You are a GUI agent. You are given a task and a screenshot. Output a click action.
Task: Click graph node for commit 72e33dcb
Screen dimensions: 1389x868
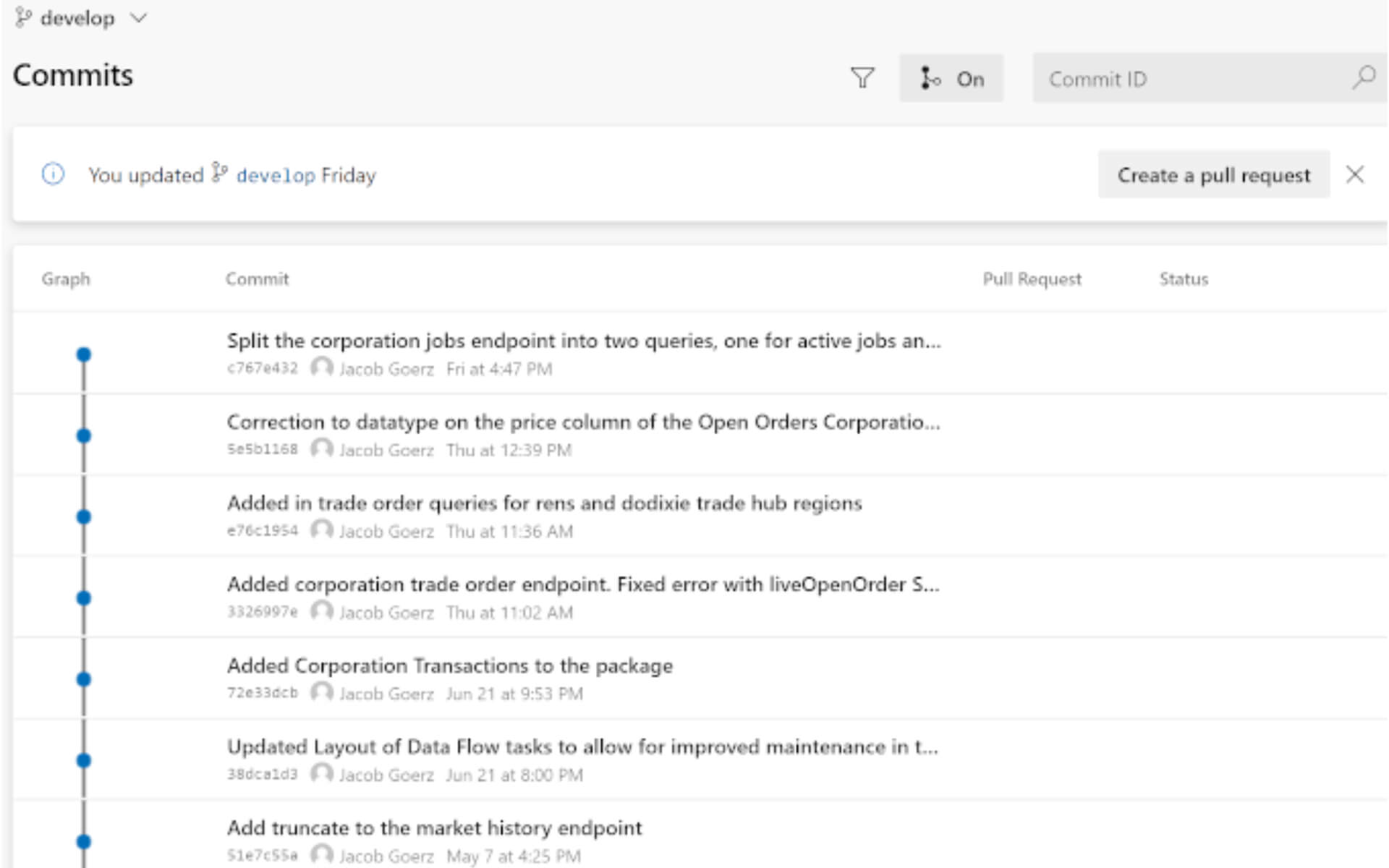pos(84,679)
